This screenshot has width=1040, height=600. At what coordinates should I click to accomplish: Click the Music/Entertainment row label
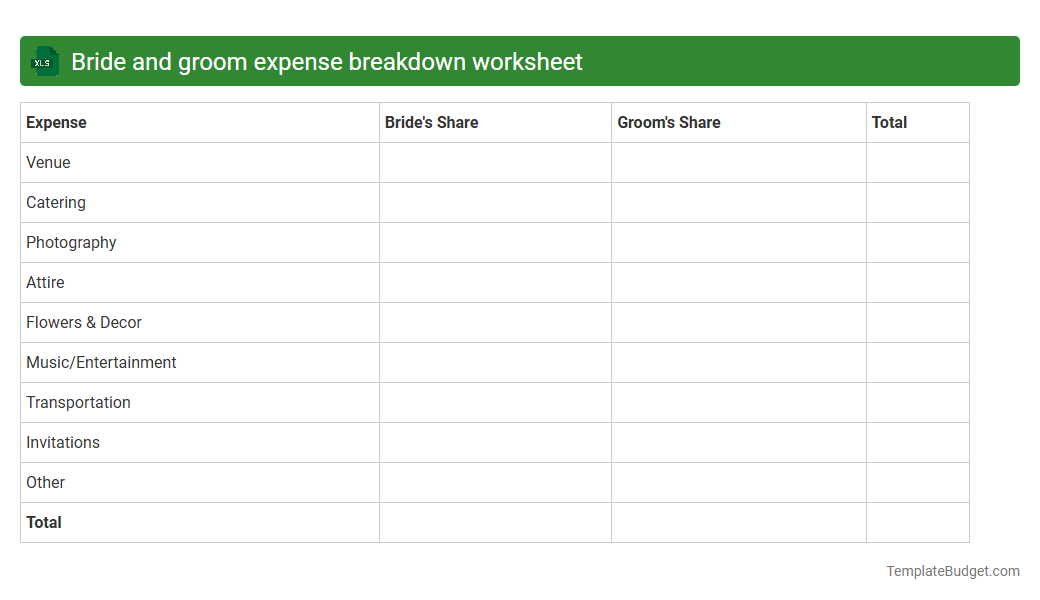tap(101, 362)
